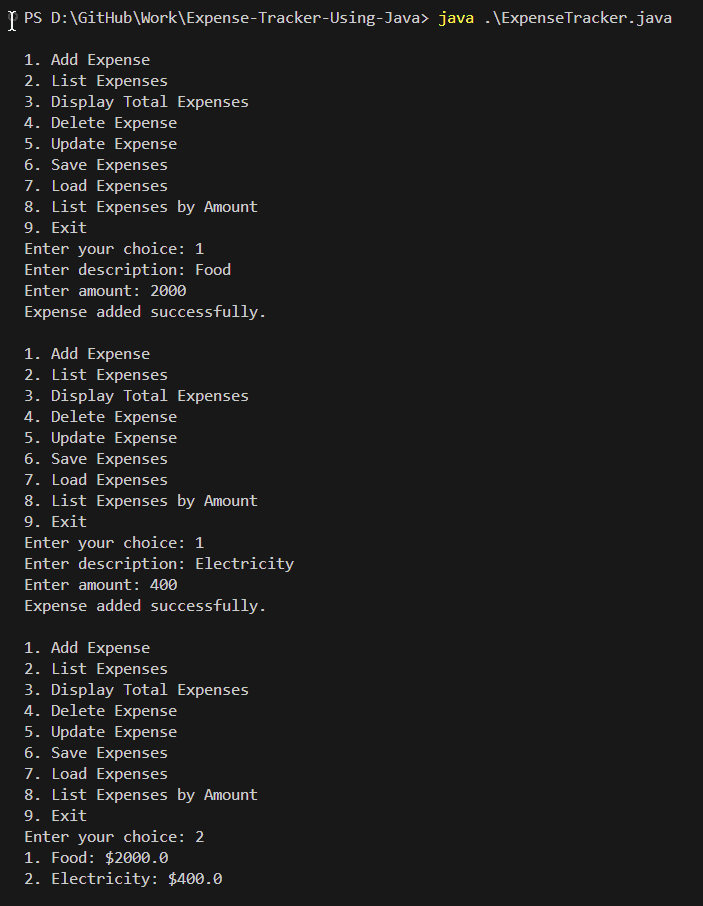Click 'Expense added successfully.' below amount 2000
The height and width of the screenshot is (906, 703).
click(x=145, y=312)
